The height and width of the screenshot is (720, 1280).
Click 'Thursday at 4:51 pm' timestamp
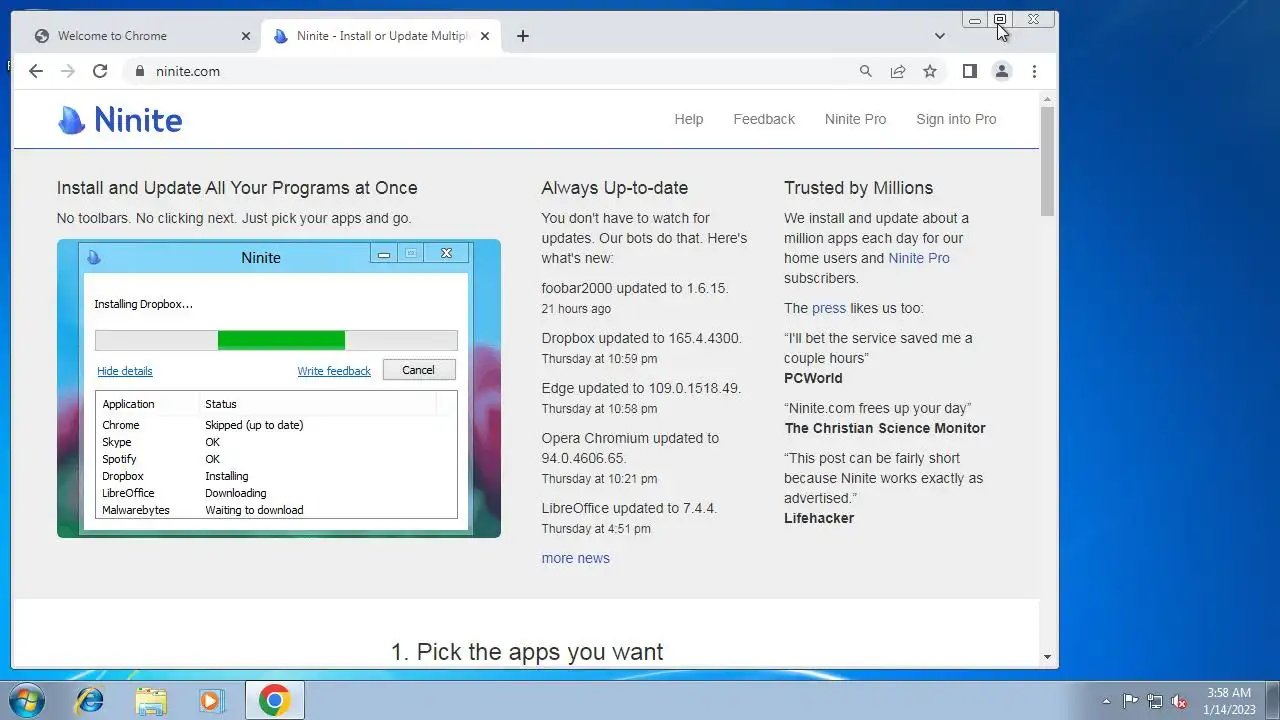[x=596, y=529]
